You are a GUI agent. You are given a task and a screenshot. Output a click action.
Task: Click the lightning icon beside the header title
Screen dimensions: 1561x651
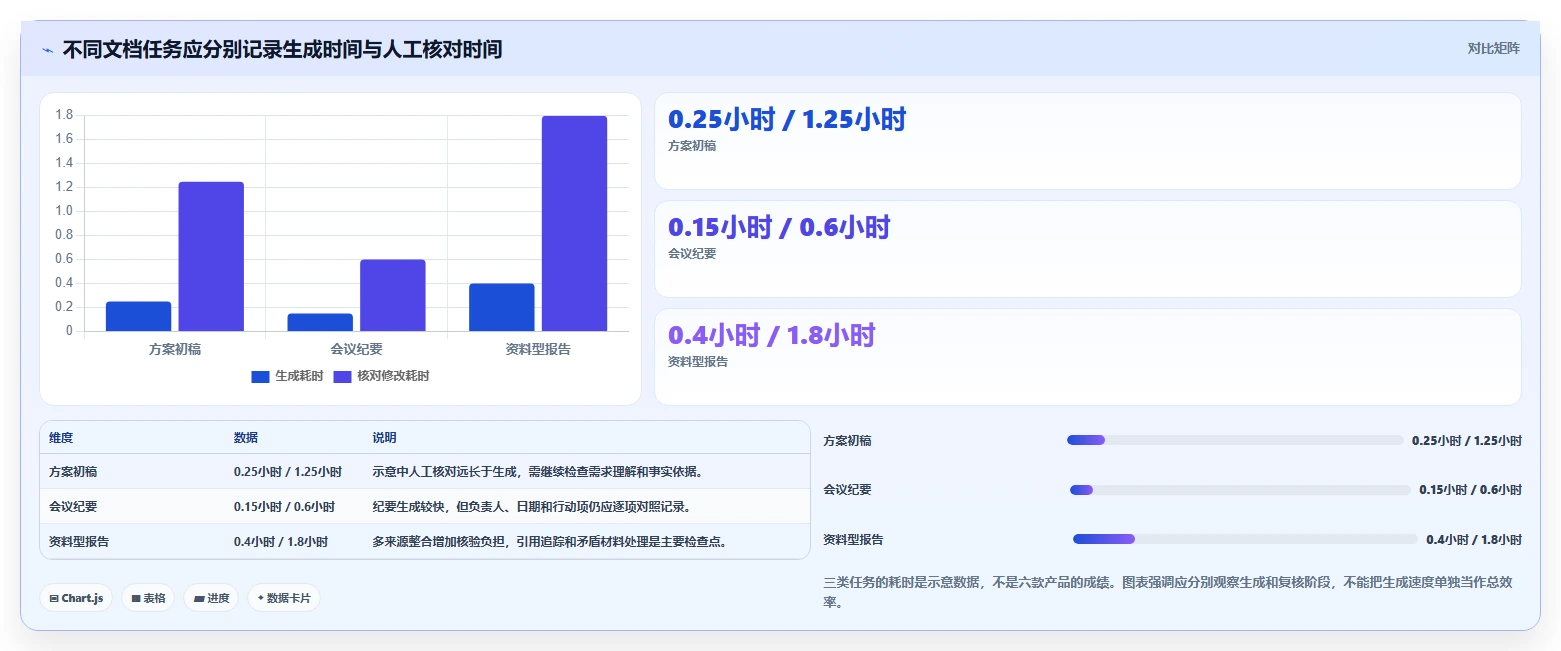click(x=48, y=50)
